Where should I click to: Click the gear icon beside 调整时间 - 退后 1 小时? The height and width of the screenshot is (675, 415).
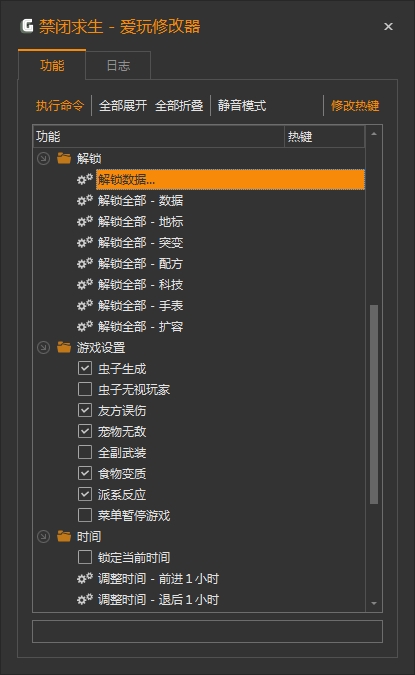click(85, 599)
